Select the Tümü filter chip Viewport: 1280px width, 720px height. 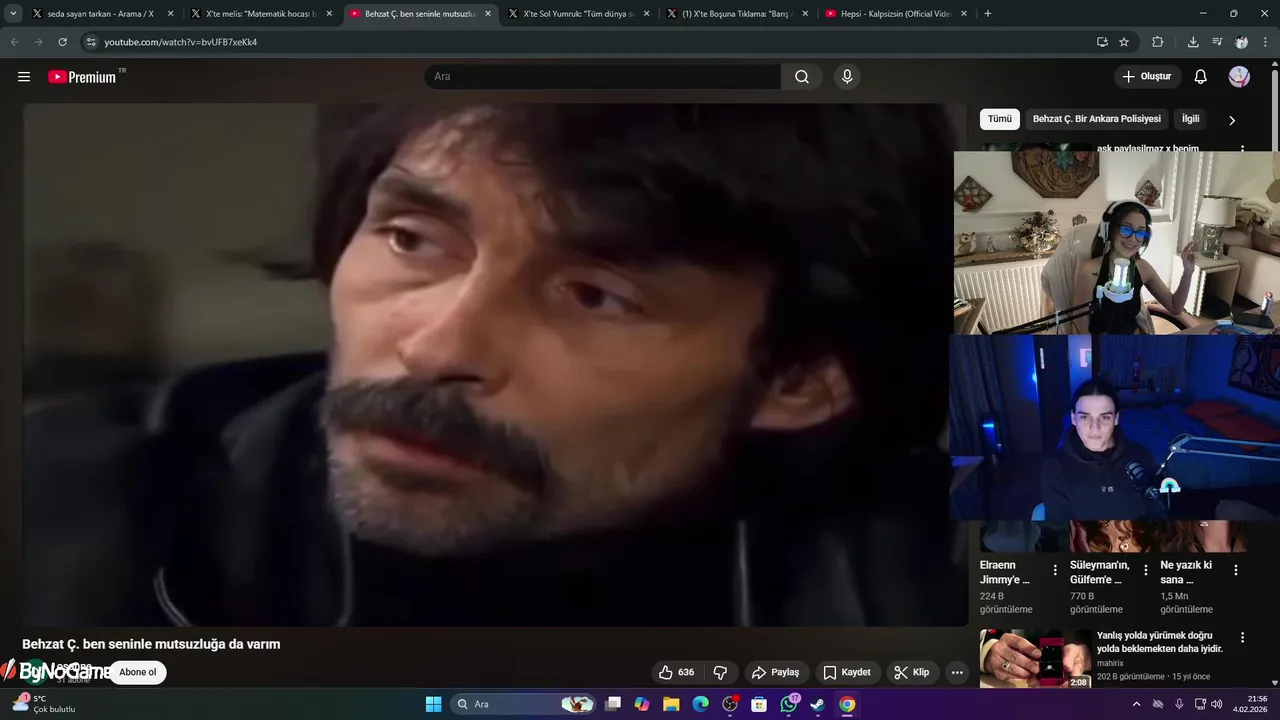click(1000, 119)
